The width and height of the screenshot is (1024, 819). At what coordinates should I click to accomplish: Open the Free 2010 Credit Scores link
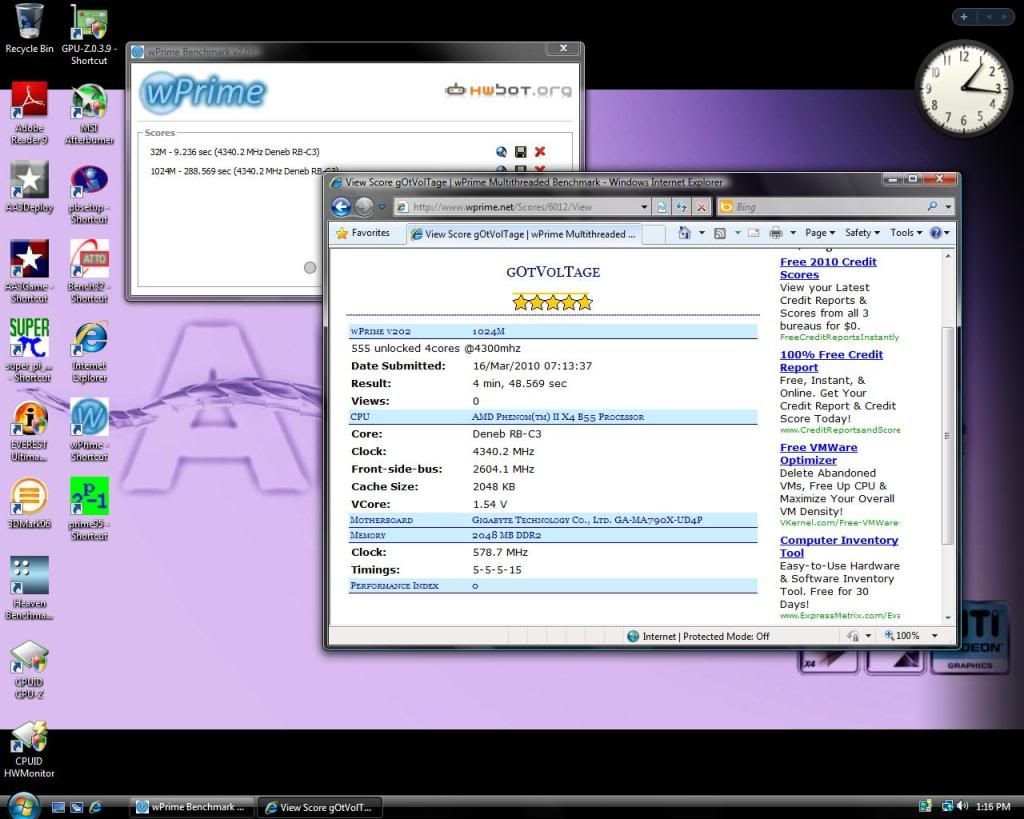pyautogui.click(x=828, y=268)
